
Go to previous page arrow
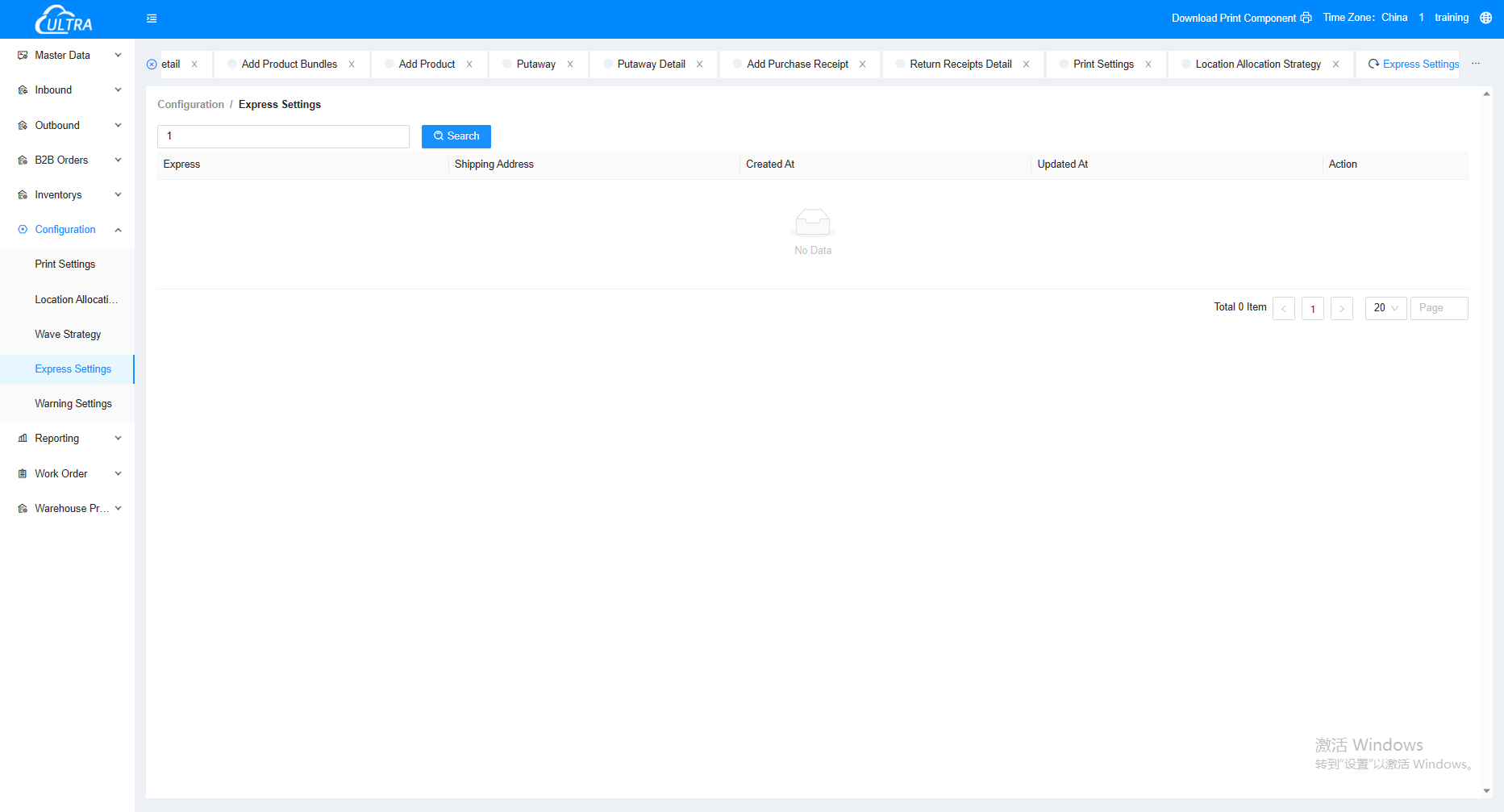1284,309
